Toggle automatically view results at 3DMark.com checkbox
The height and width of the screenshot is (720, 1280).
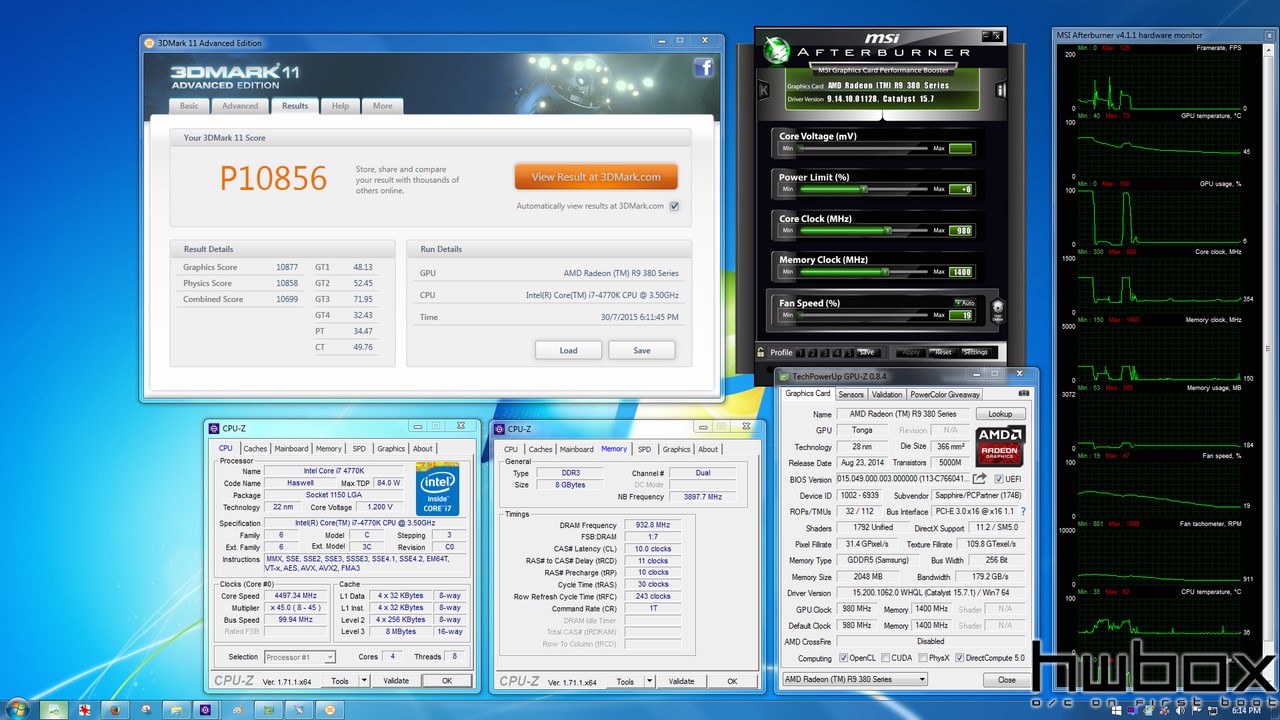[x=674, y=206]
